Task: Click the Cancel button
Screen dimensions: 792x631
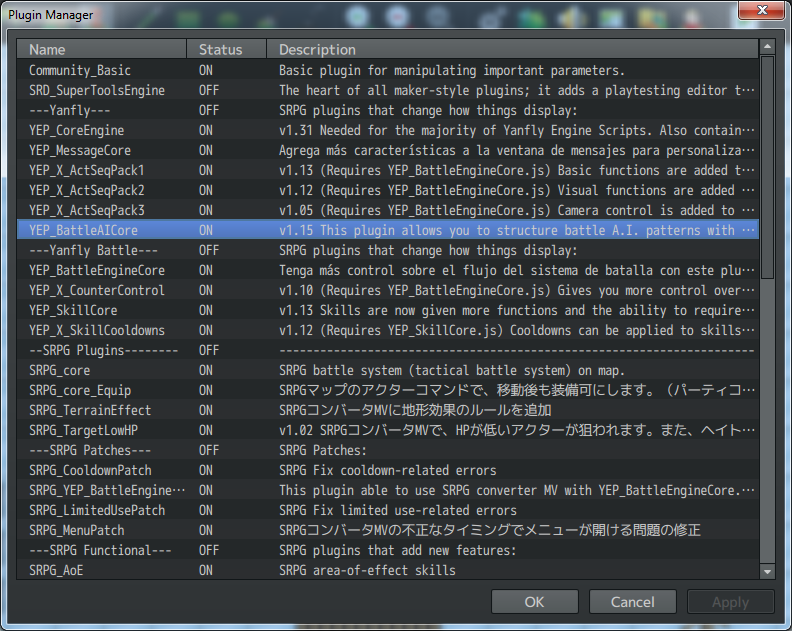Action: tap(632, 602)
